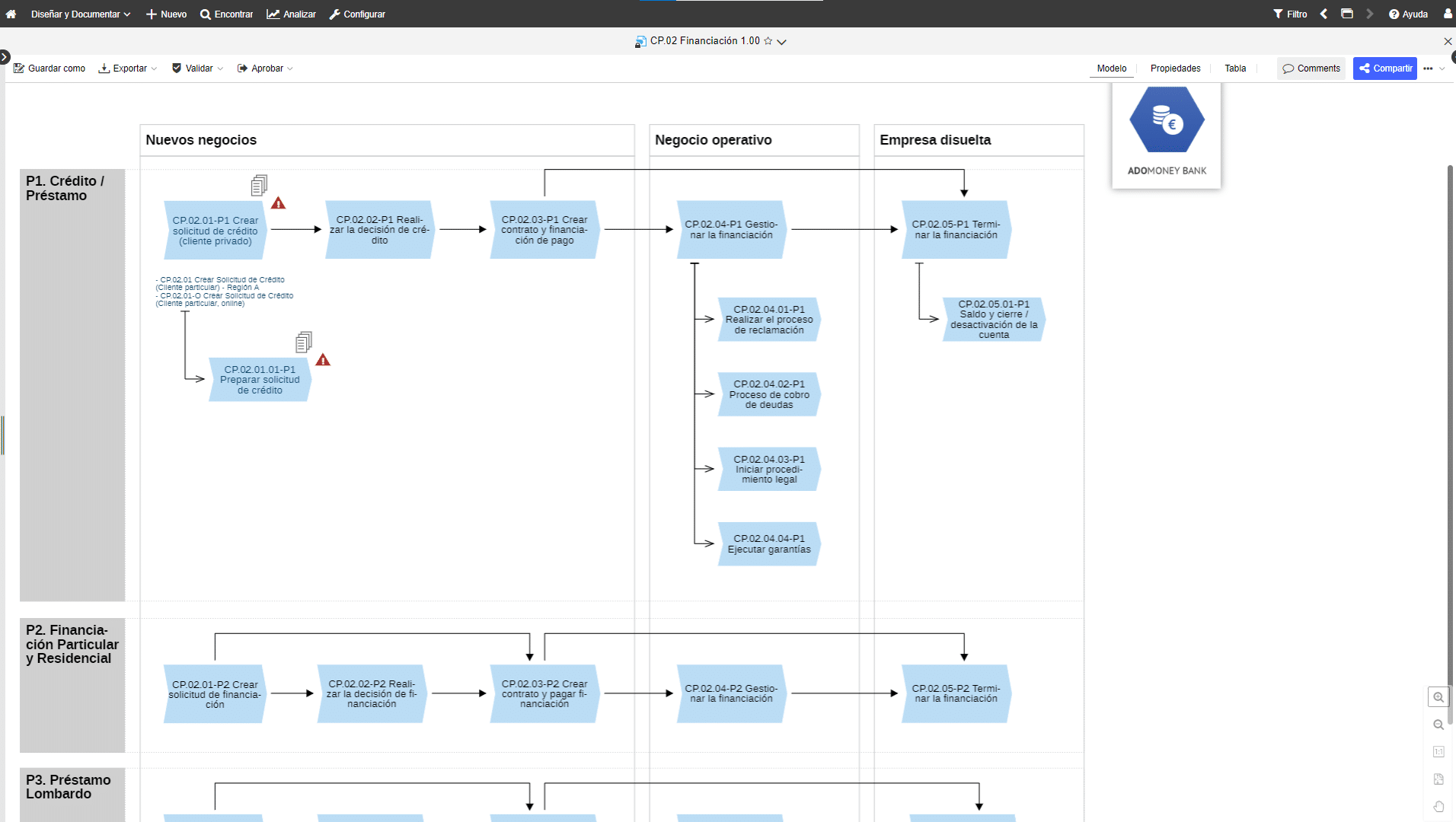Favorite the model with the star icon

(x=768, y=41)
